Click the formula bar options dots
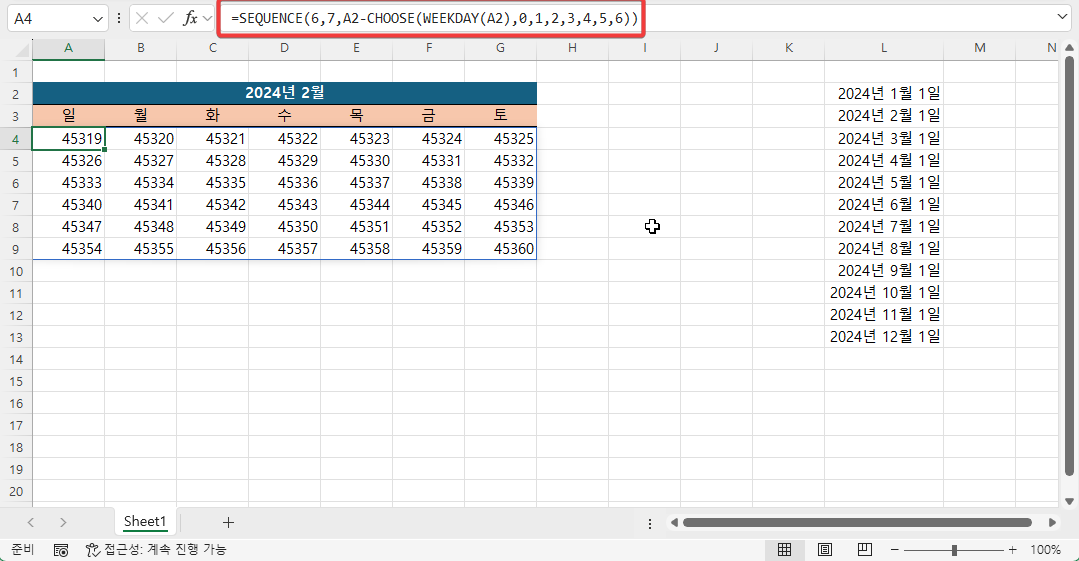Viewport: 1079px width, 561px height. 119,19
